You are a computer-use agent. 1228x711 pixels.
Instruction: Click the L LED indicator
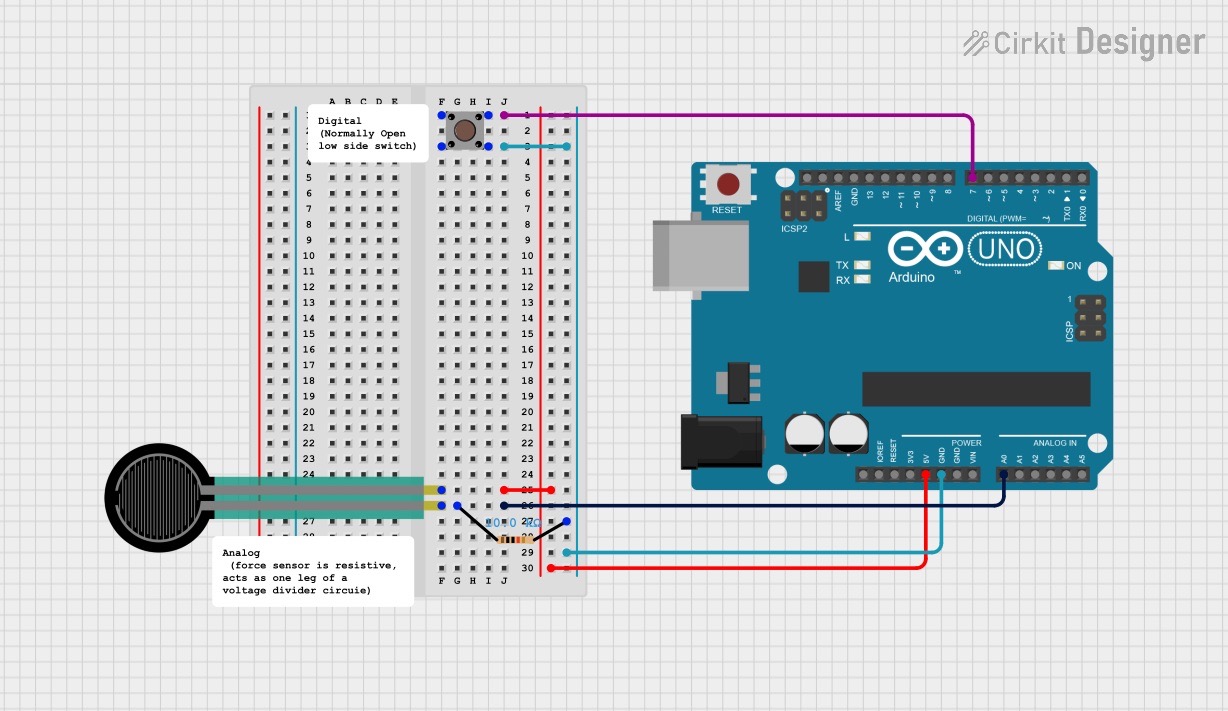(864, 237)
